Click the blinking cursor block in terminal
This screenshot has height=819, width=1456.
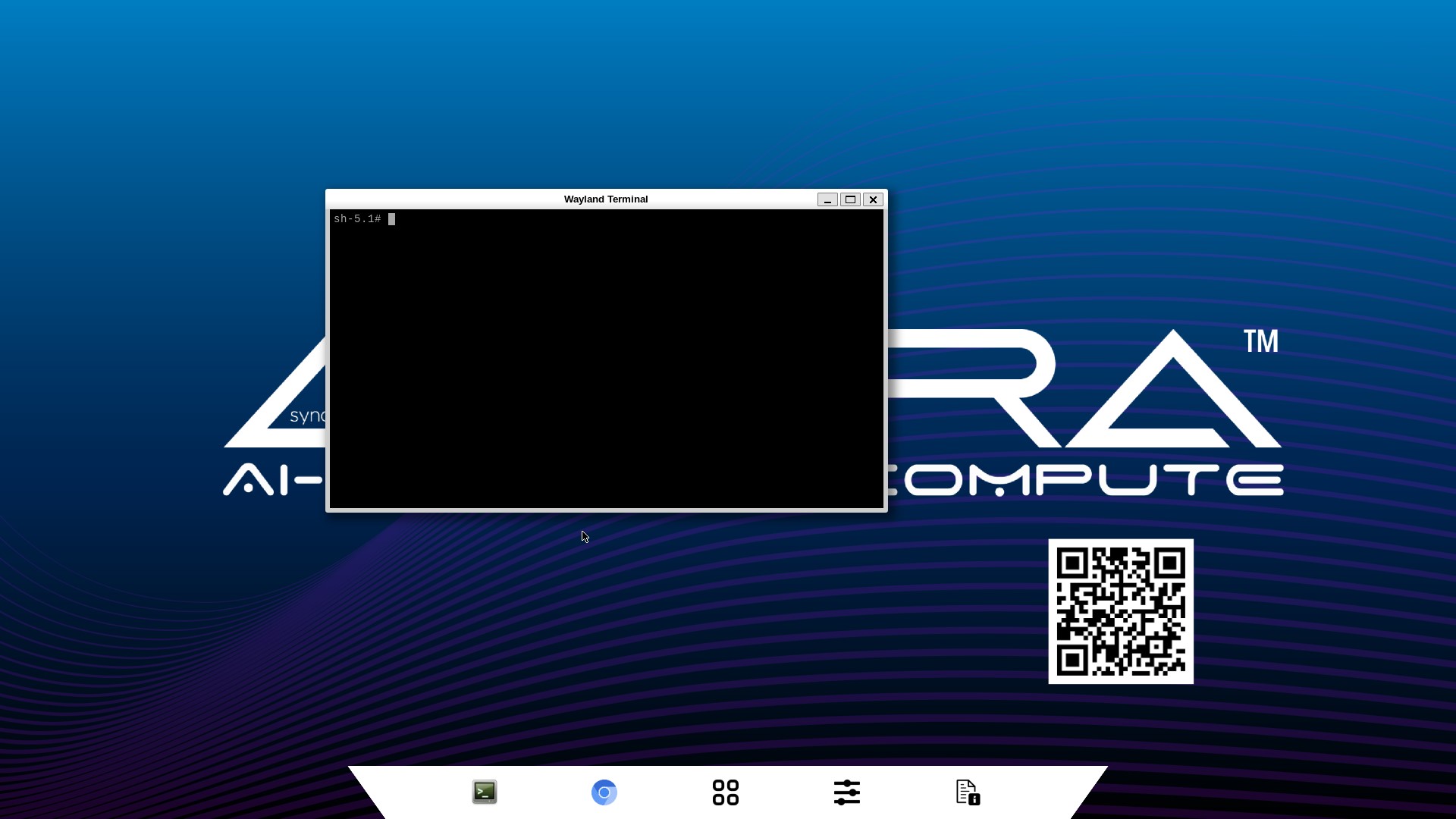point(391,219)
